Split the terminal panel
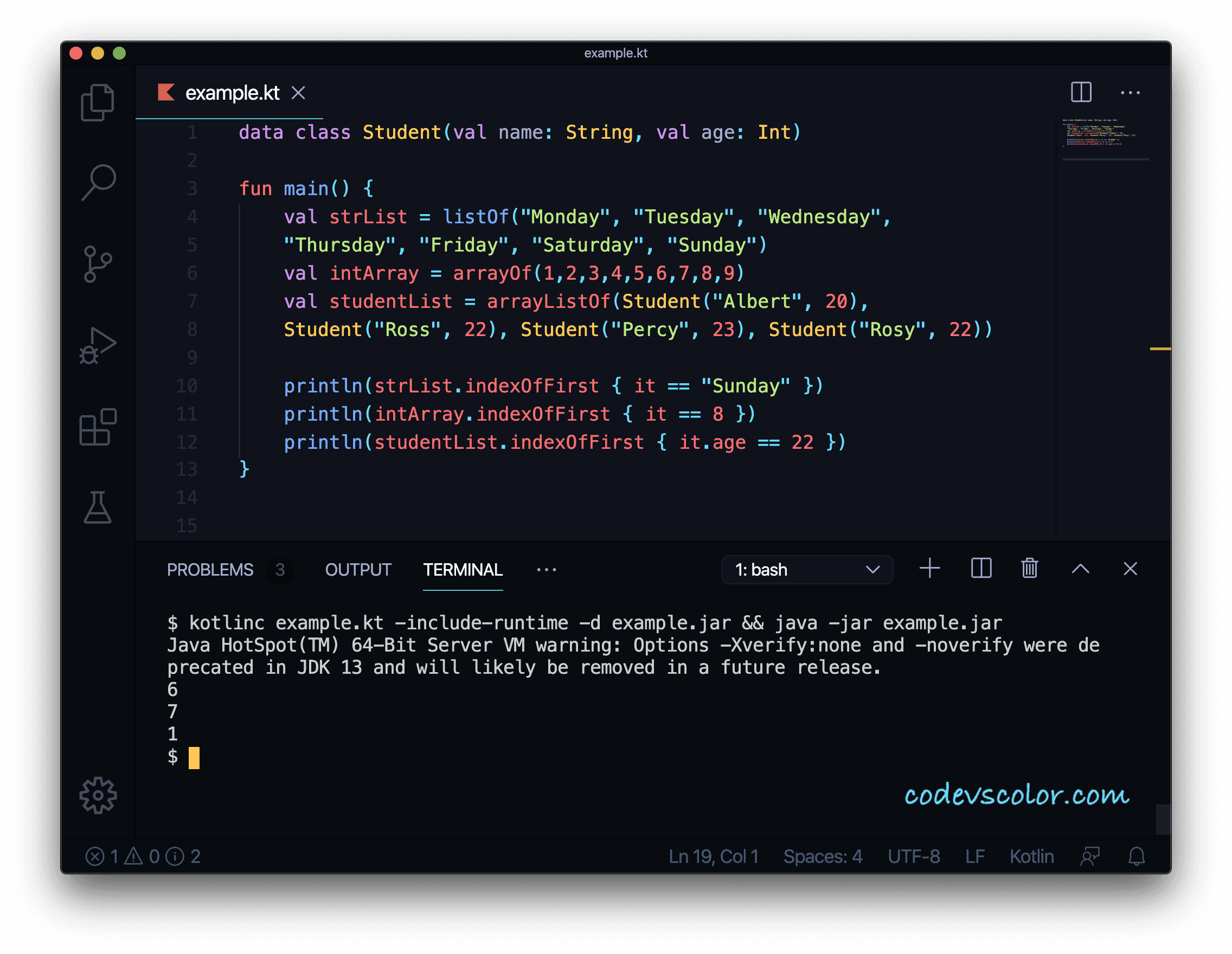Viewport: 1232px width, 954px height. pyautogui.click(x=981, y=569)
